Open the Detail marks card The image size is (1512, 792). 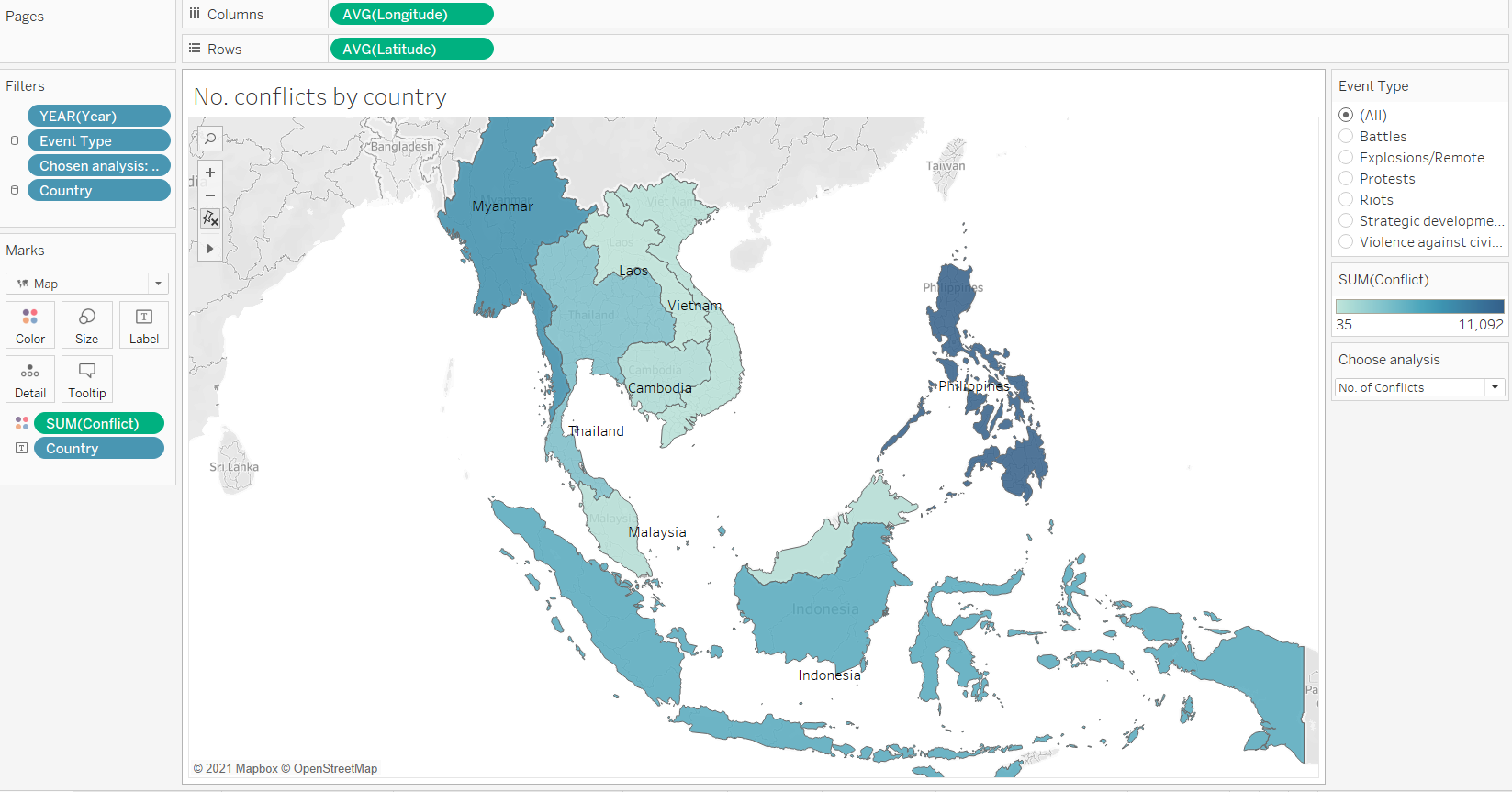point(30,379)
